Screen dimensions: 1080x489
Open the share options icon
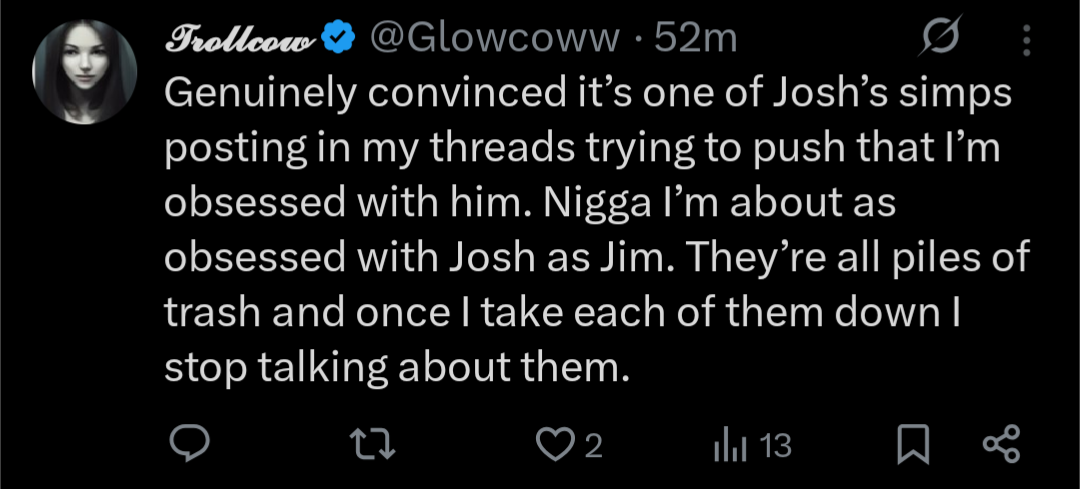pos(1002,445)
